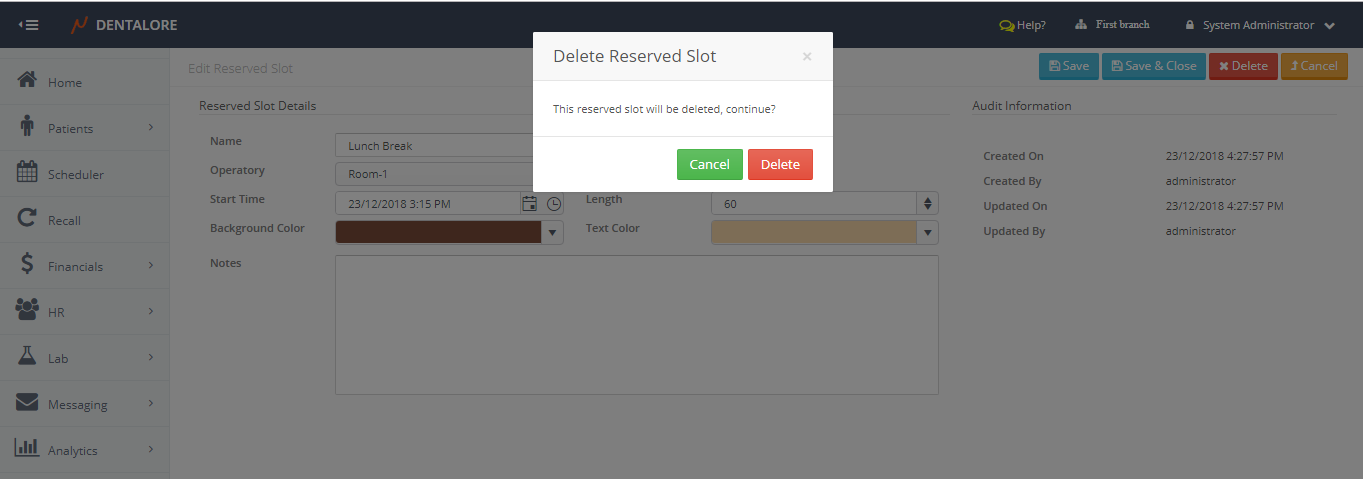
Task: Open the System Administrator user dropdown
Action: coord(1259,25)
